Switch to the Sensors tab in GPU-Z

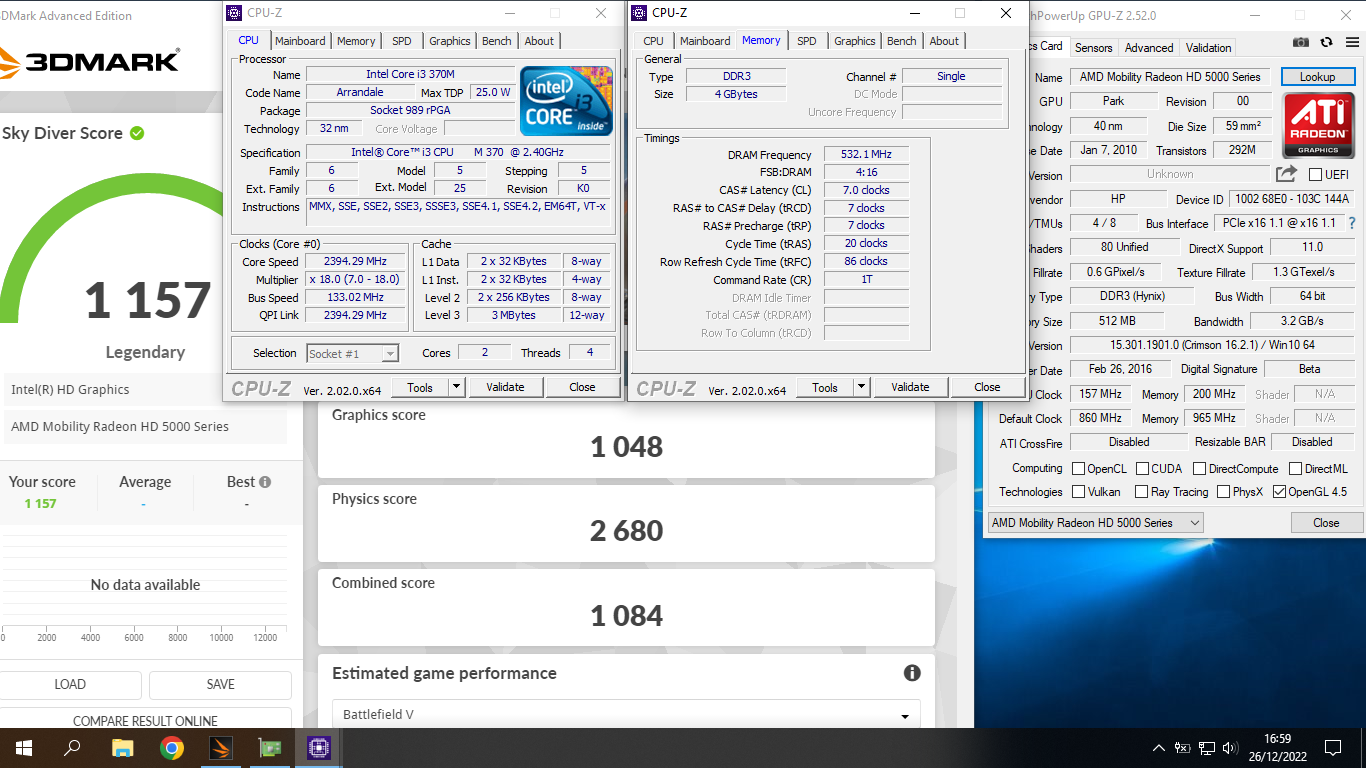click(1093, 48)
